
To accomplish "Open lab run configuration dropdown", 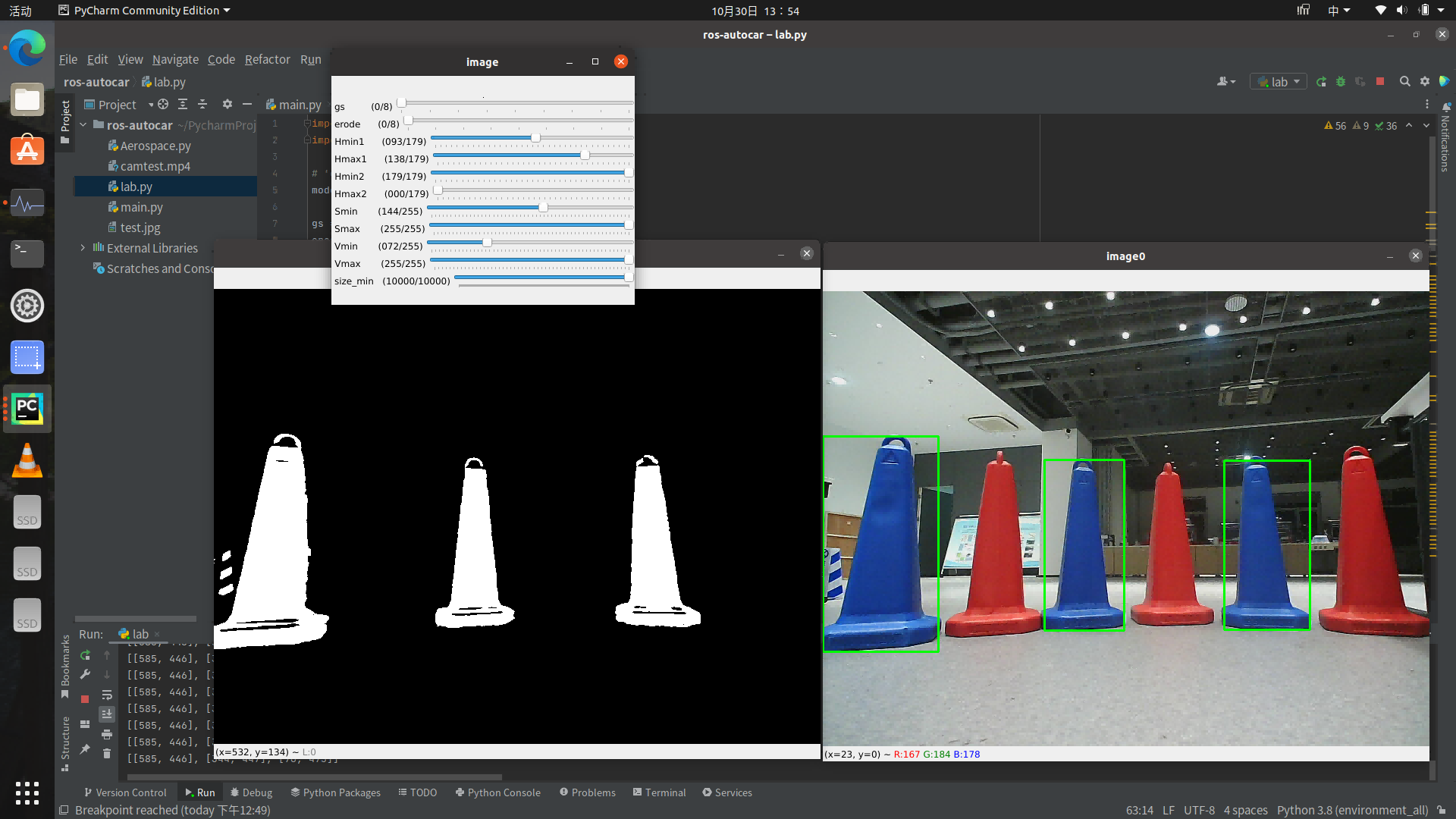I will pyautogui.click(x=1279, y=82).
